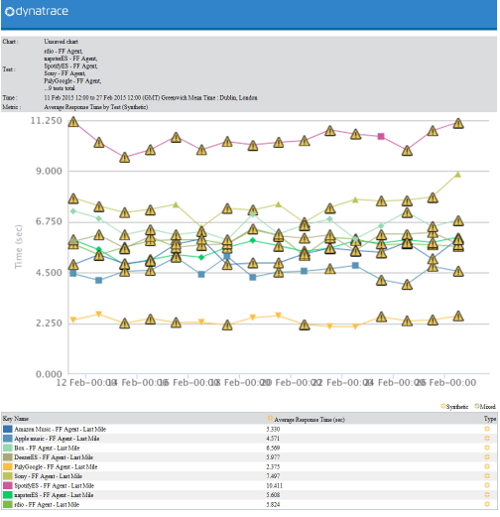Select the 'SpotifyES - FF Agent - Last Mile' row name
Viewport: 500px width, 517px height.
click(x=54, y=485)
